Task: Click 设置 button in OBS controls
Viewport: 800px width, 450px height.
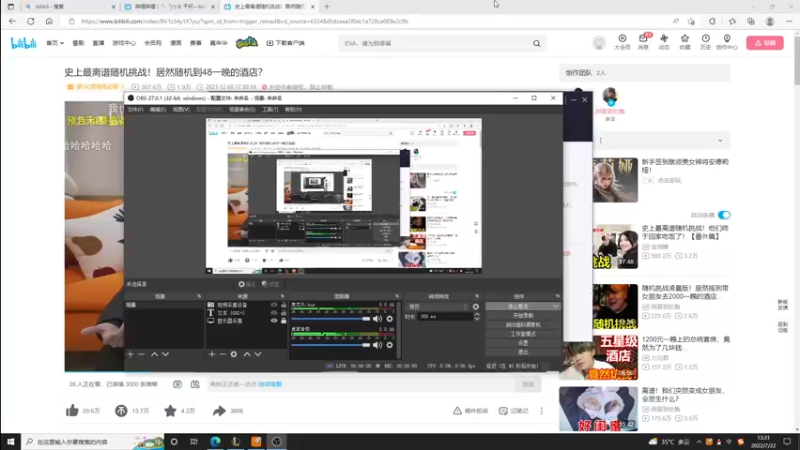Action: coord(522,343)
